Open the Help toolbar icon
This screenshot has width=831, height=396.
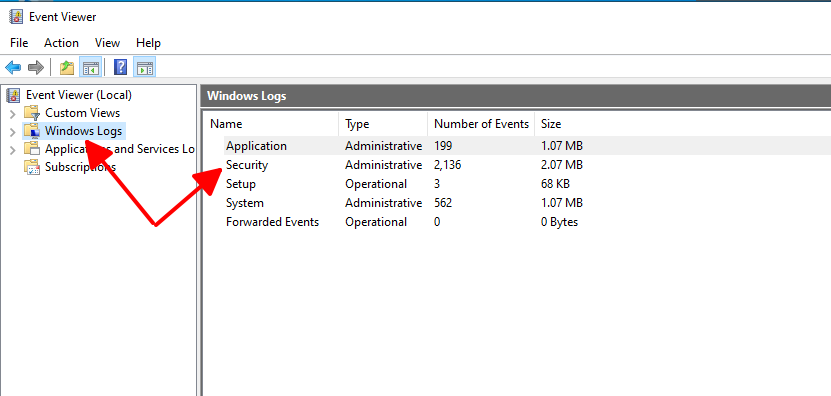point(121,67)
